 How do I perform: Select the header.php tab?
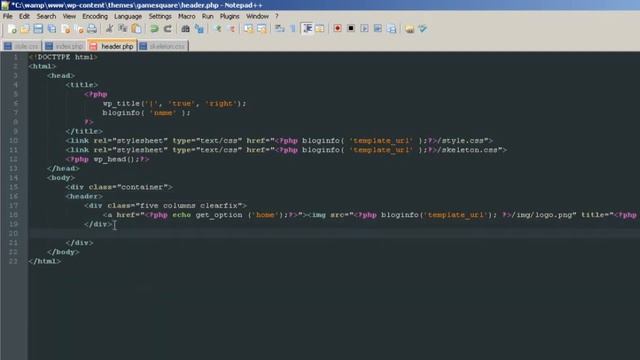[112, 46]
